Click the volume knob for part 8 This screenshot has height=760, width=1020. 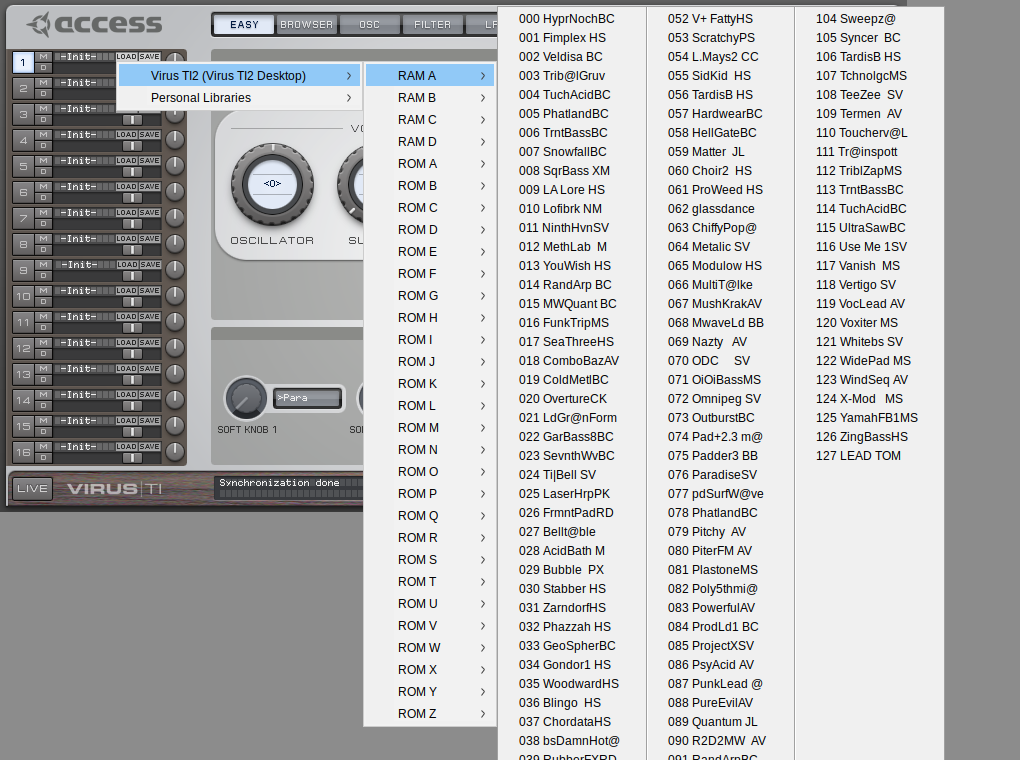point(174,243)
